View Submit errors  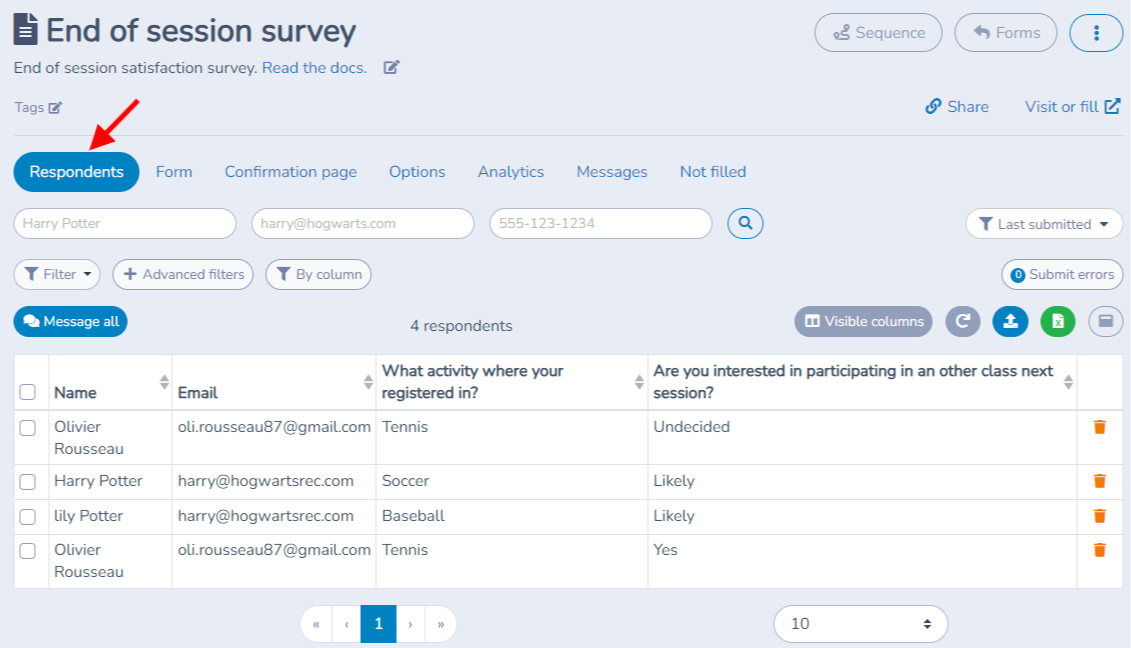[x=1062, y=274]
